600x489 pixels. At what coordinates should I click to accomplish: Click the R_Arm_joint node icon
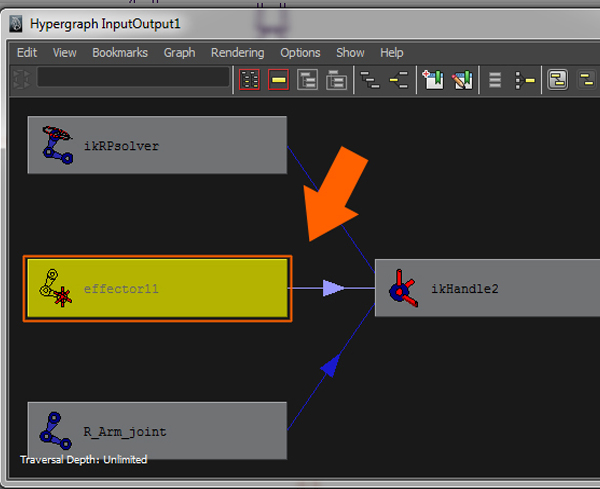tap(55, 431)
